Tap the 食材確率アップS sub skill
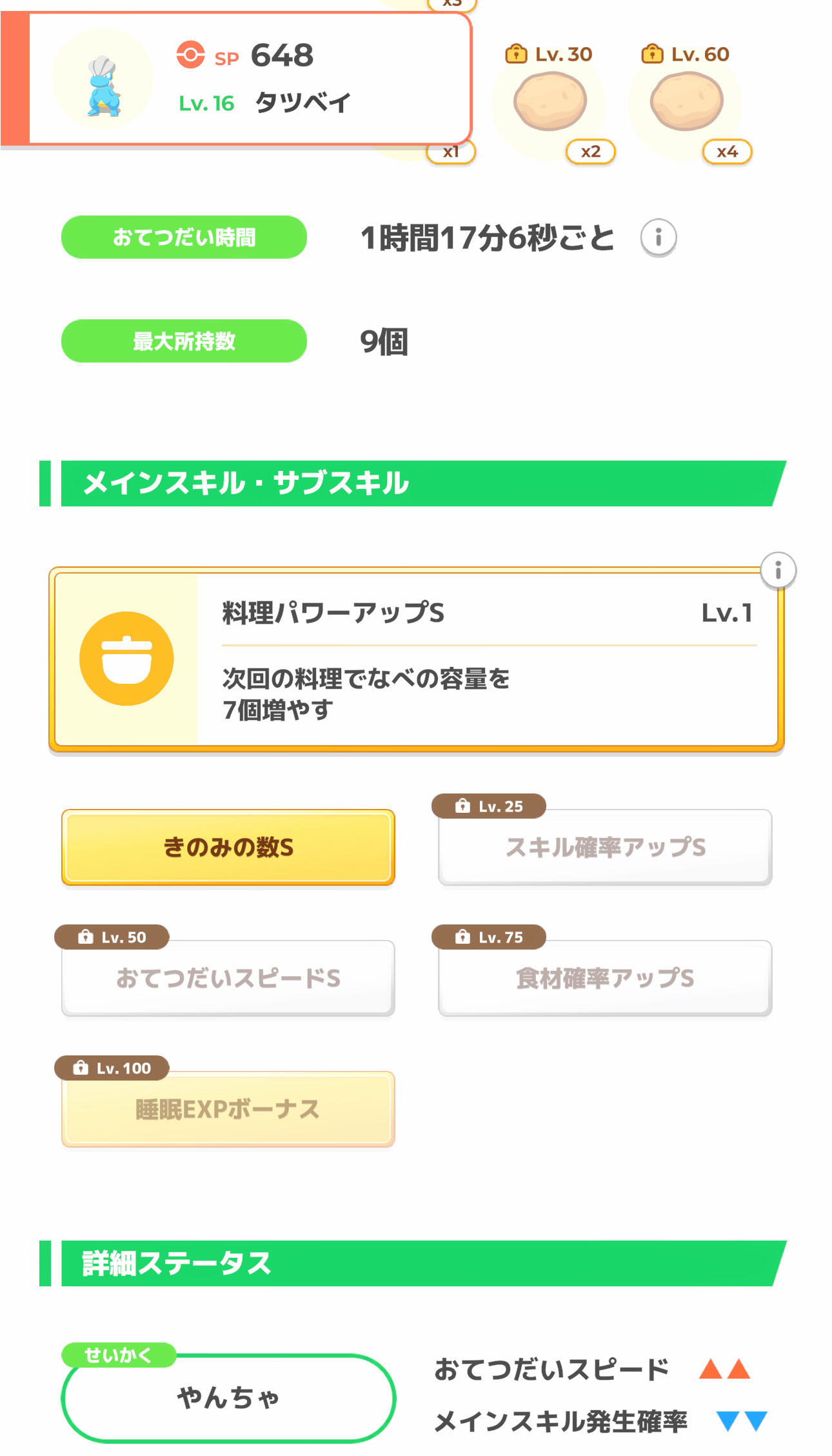 (605, 978)
